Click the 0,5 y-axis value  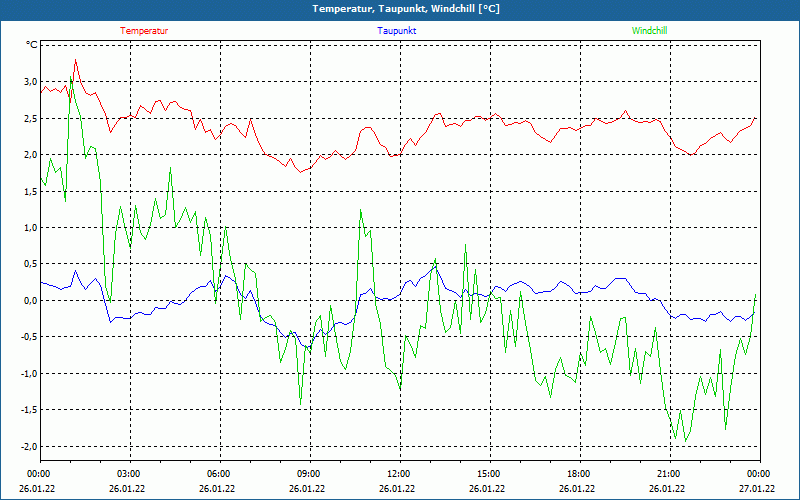(x=32, y=264)
